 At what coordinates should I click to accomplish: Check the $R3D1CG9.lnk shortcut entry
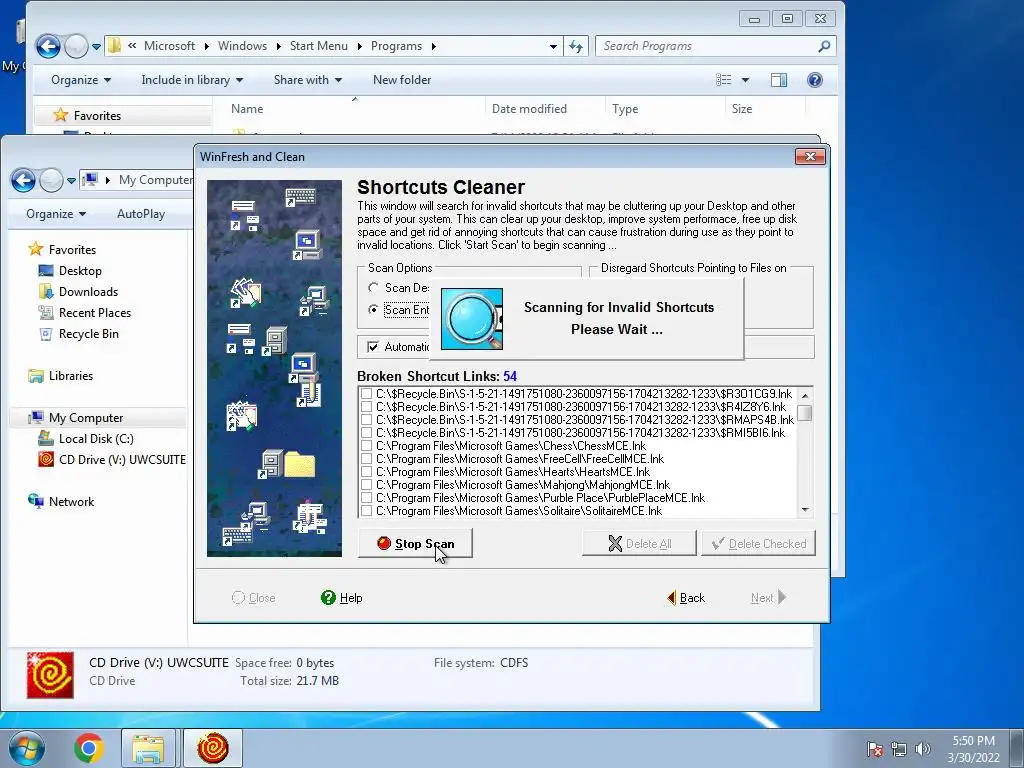click(x=366, y=394)
